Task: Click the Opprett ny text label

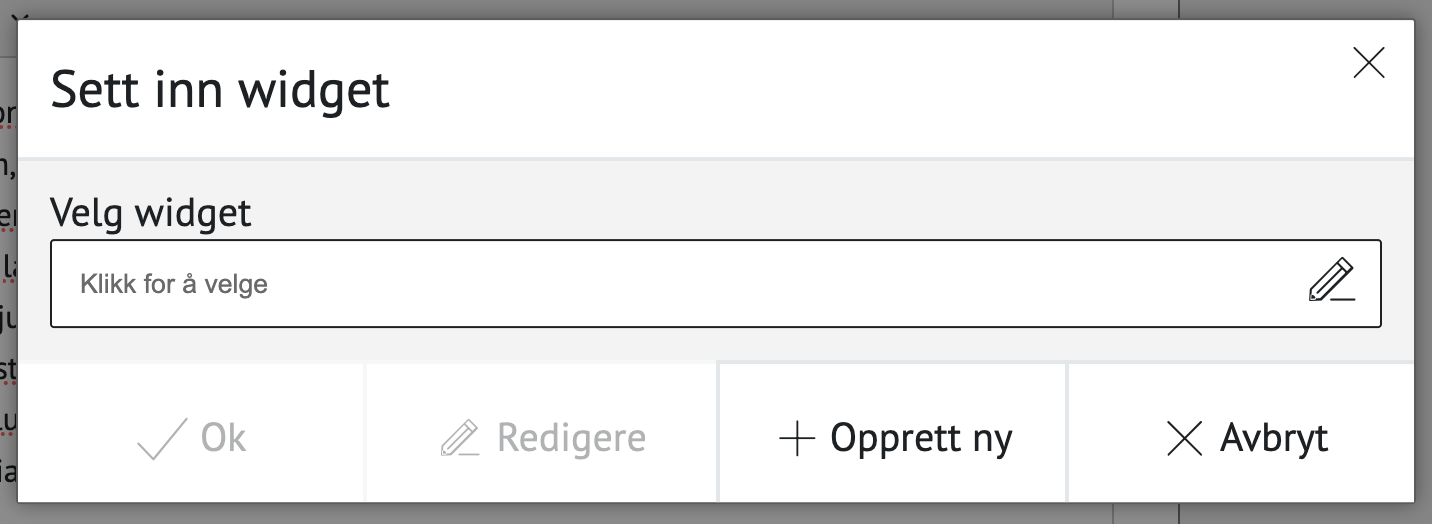Action: coord(921,439)
